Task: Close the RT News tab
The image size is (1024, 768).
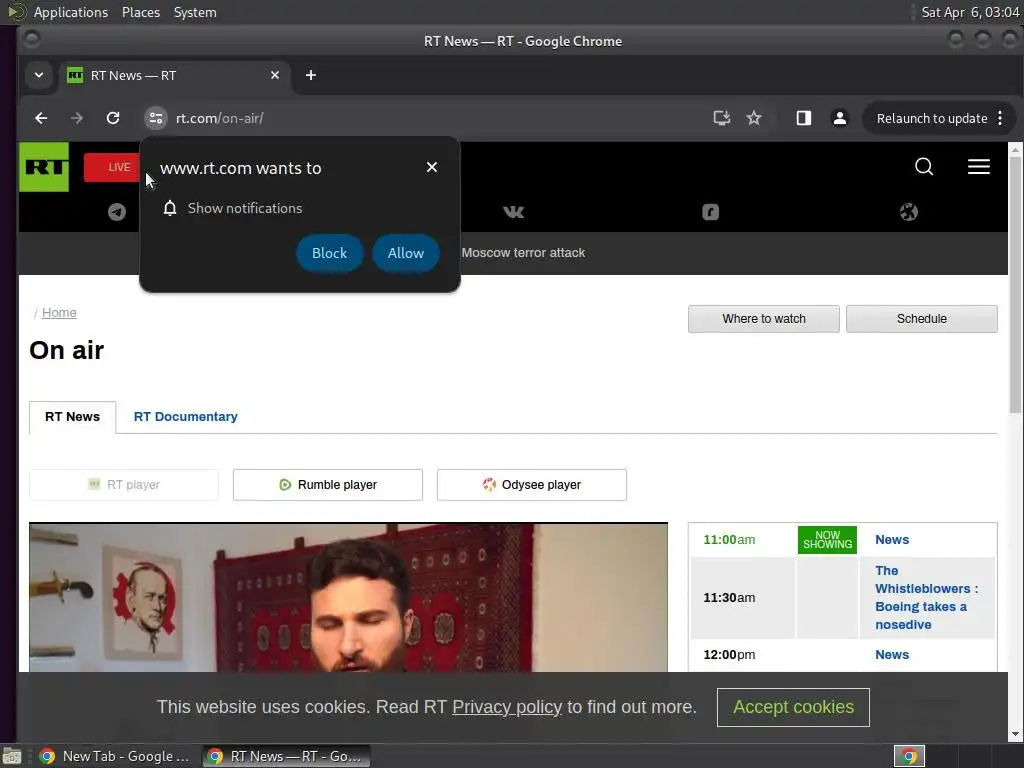Action: click(x=275, y=75)
